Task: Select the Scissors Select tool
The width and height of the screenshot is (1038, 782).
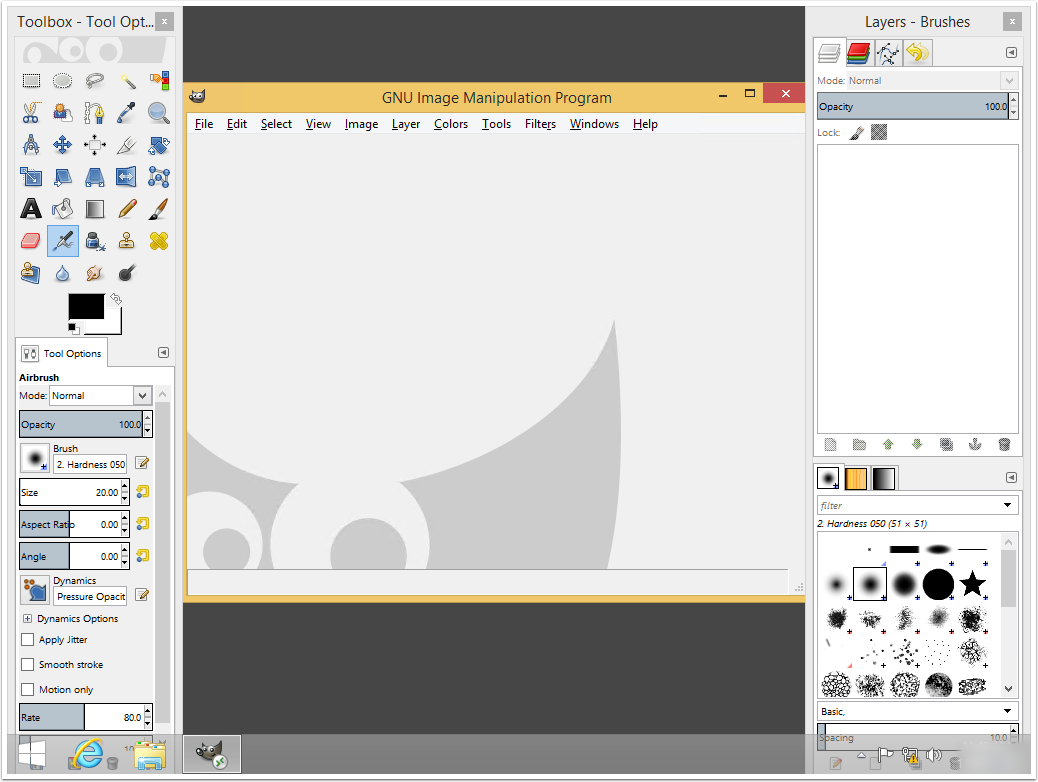Action: [x=31, y=113]
